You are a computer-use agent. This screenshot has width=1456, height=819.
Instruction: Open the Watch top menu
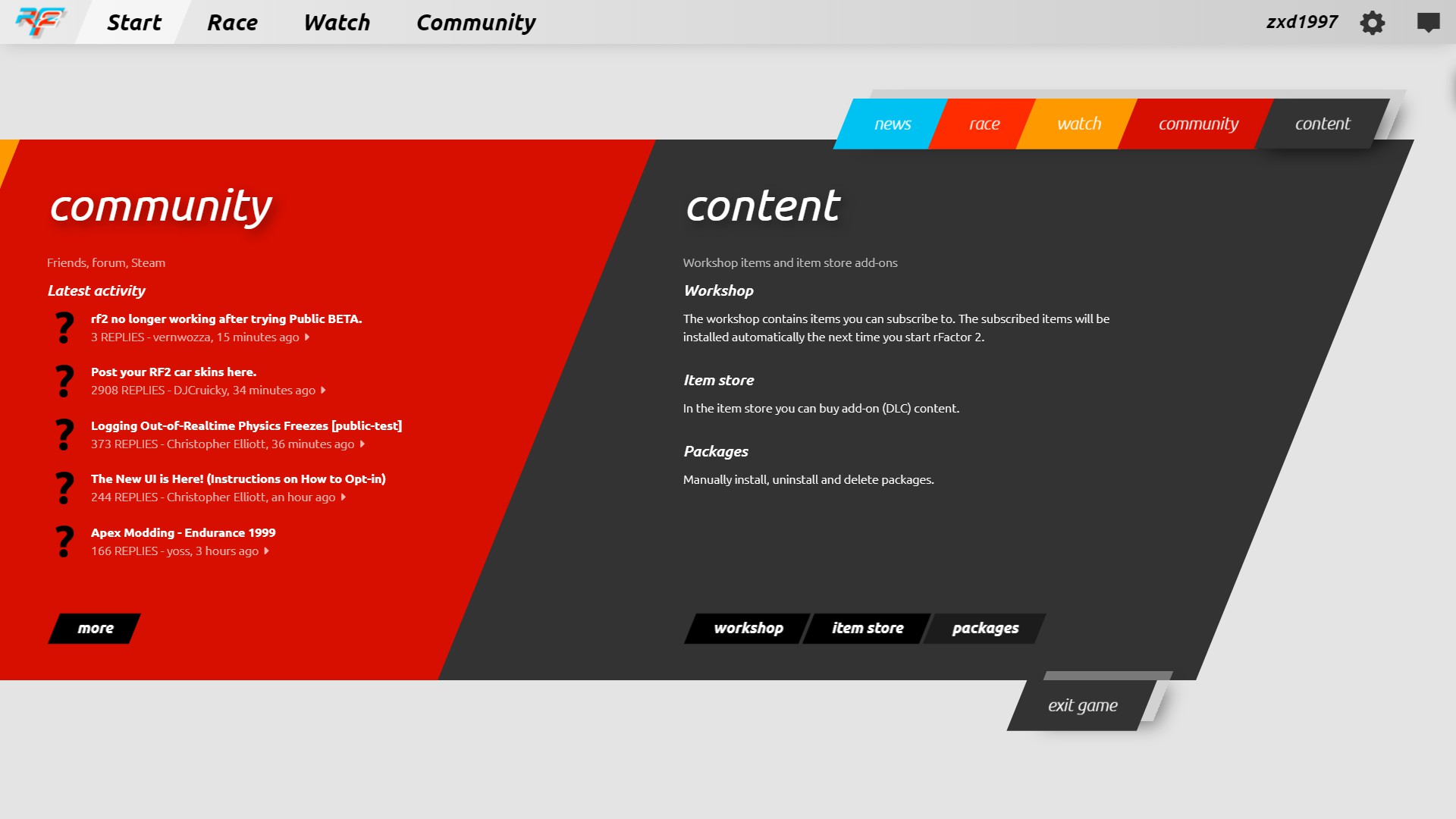tap(337, 23)
